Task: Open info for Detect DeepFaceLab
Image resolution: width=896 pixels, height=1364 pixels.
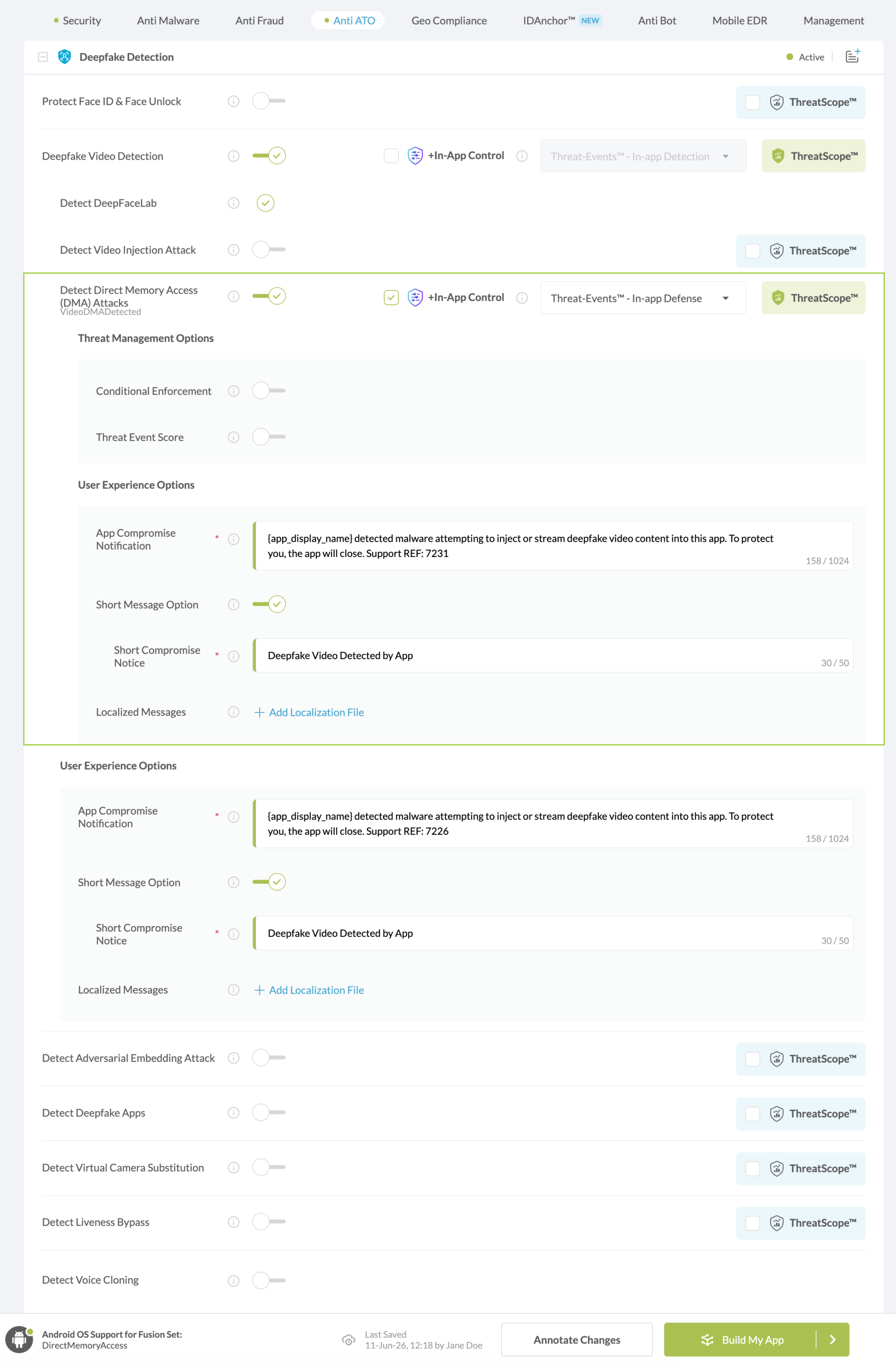Action: tap(234, 203)
